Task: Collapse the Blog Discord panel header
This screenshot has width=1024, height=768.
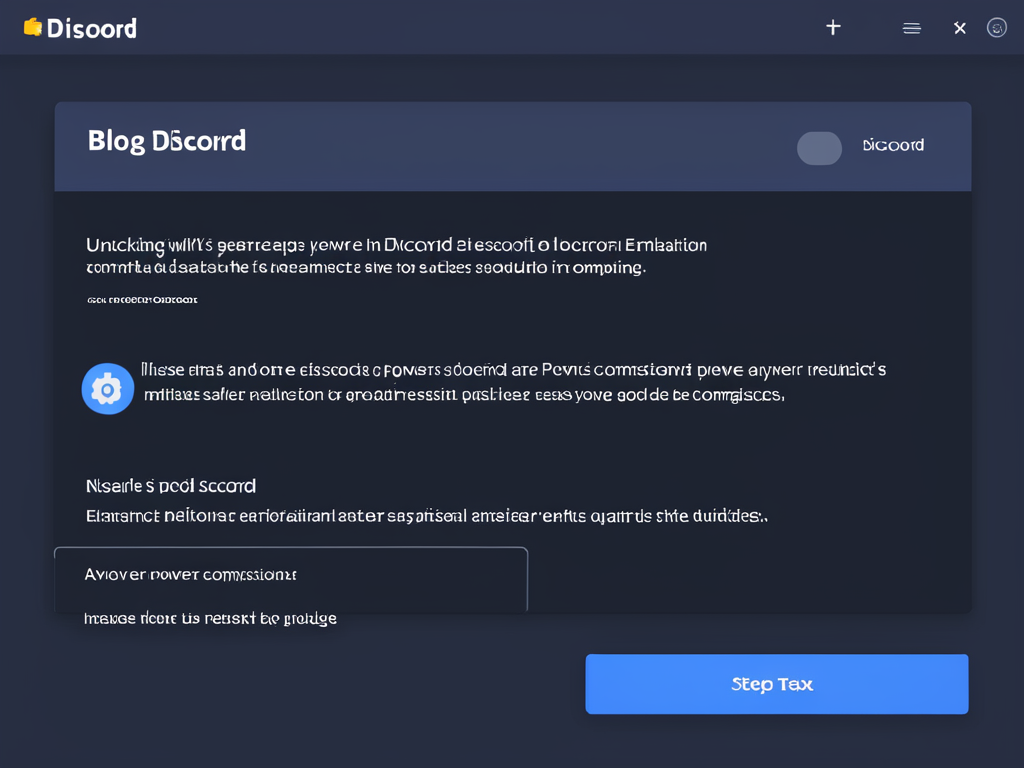Action: 512,145
